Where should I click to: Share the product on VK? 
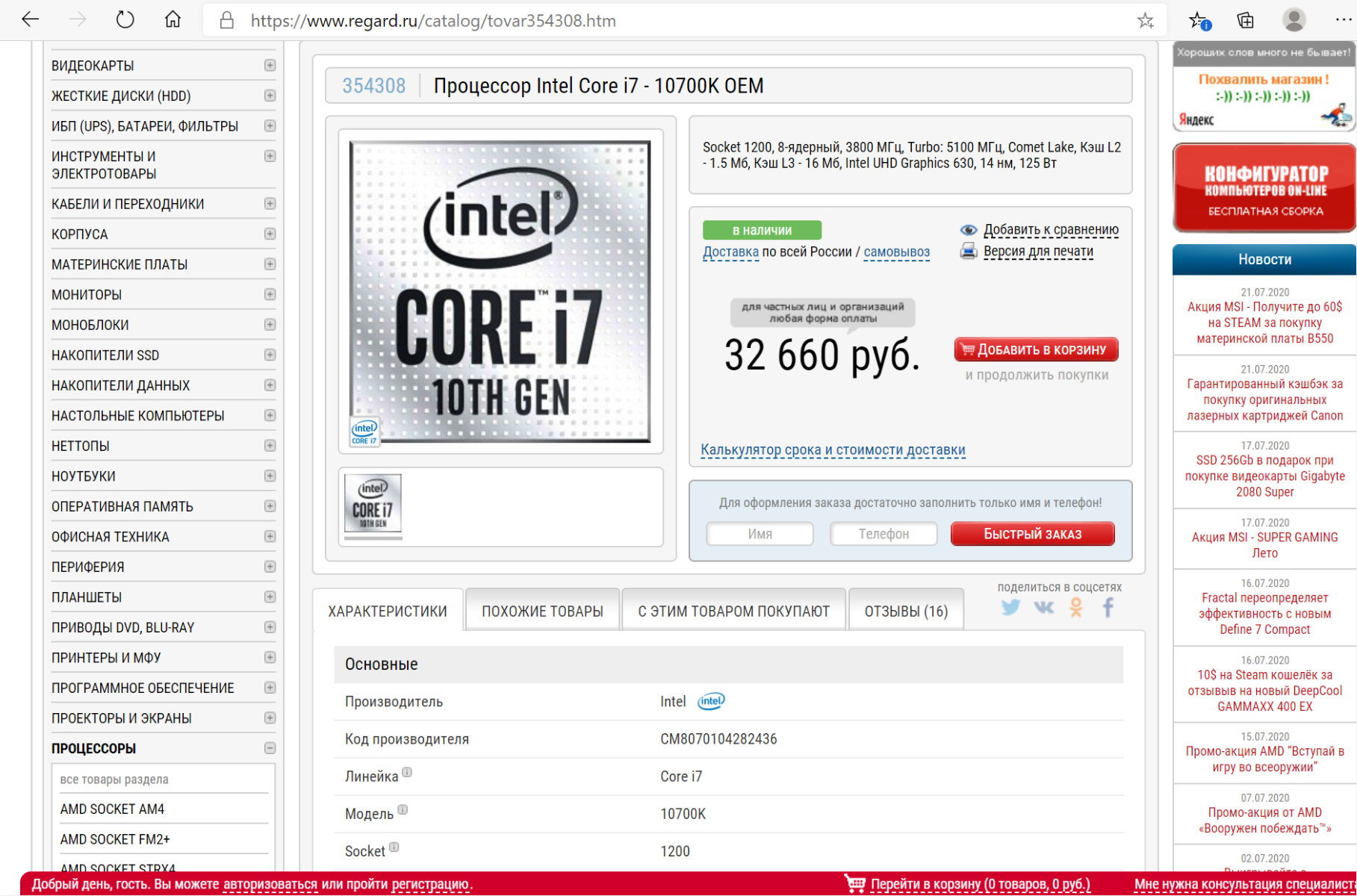tap(1044, 608)
